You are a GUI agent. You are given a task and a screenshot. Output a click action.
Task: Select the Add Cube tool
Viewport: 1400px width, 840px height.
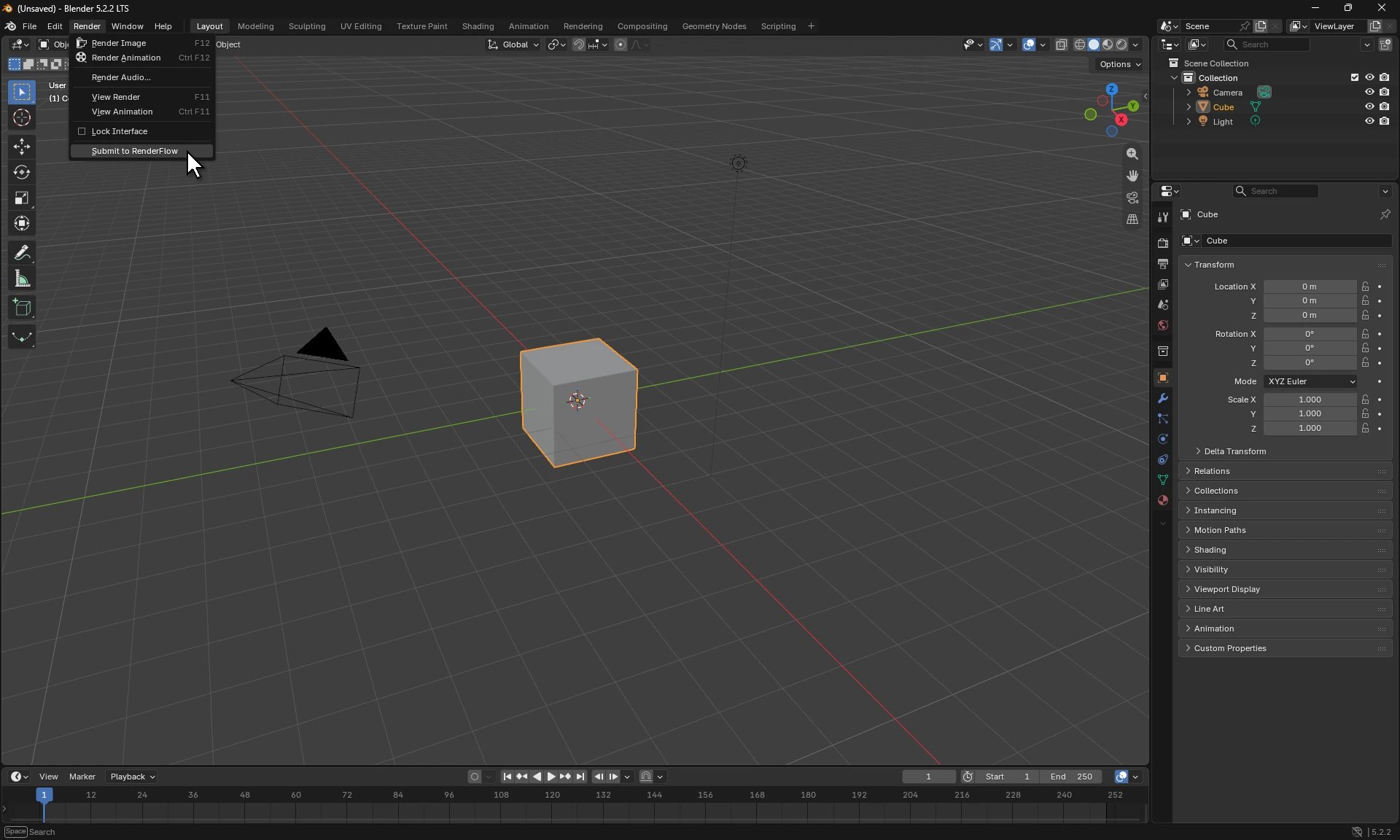(22, 308)
